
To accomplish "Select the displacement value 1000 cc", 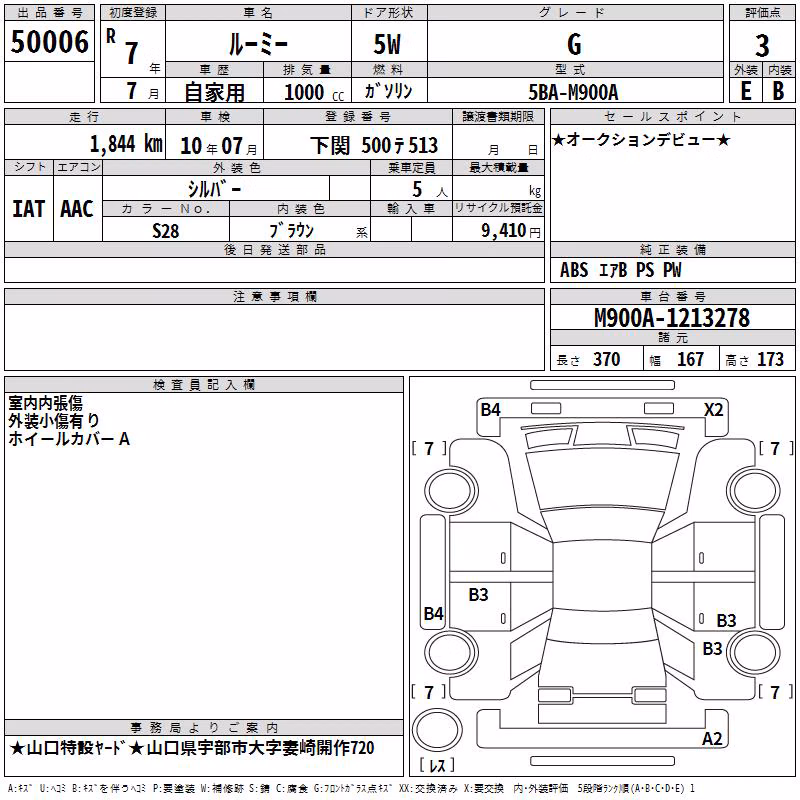I will pos(314,92).
